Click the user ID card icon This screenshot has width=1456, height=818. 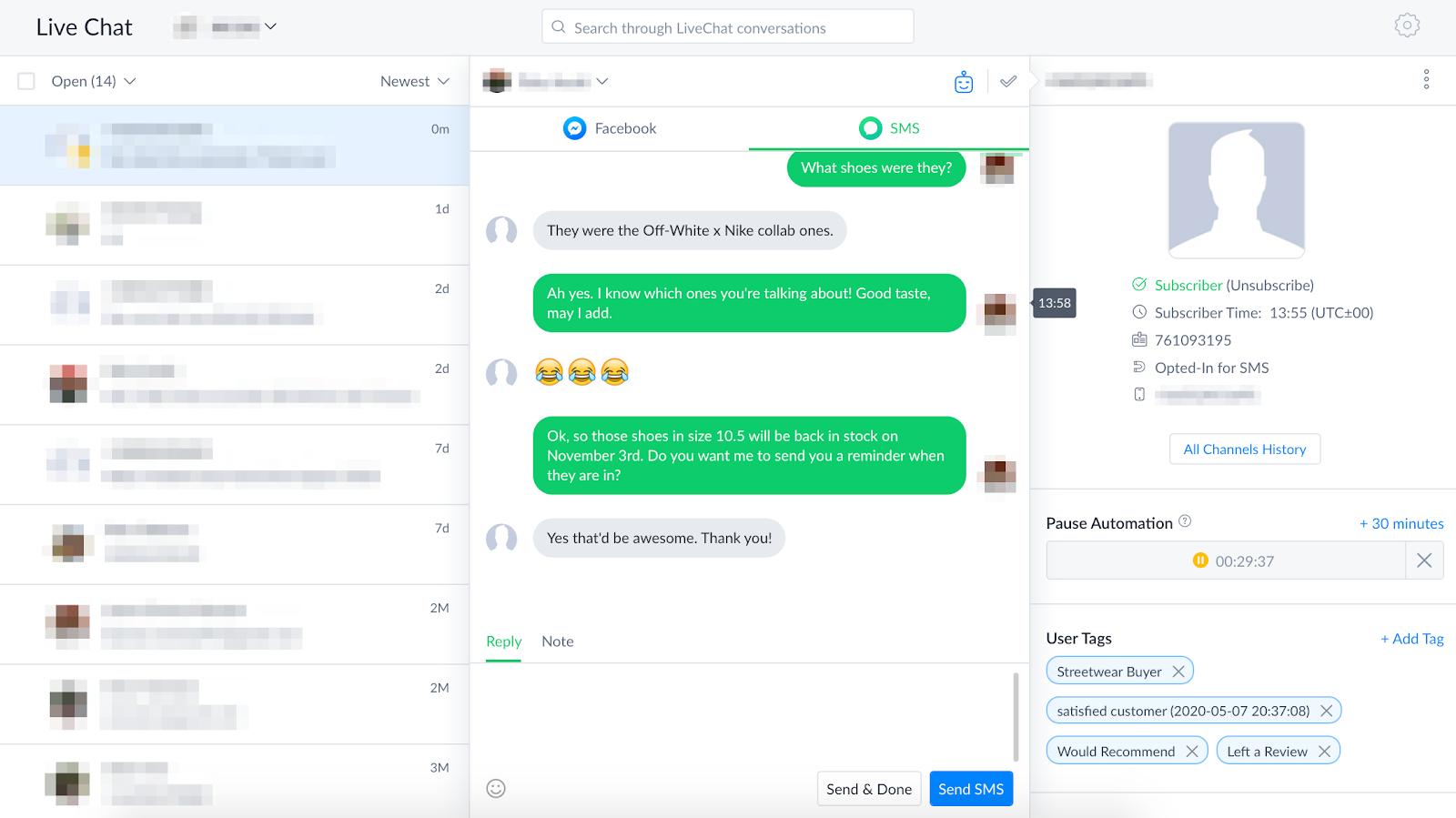[1139, 339]
